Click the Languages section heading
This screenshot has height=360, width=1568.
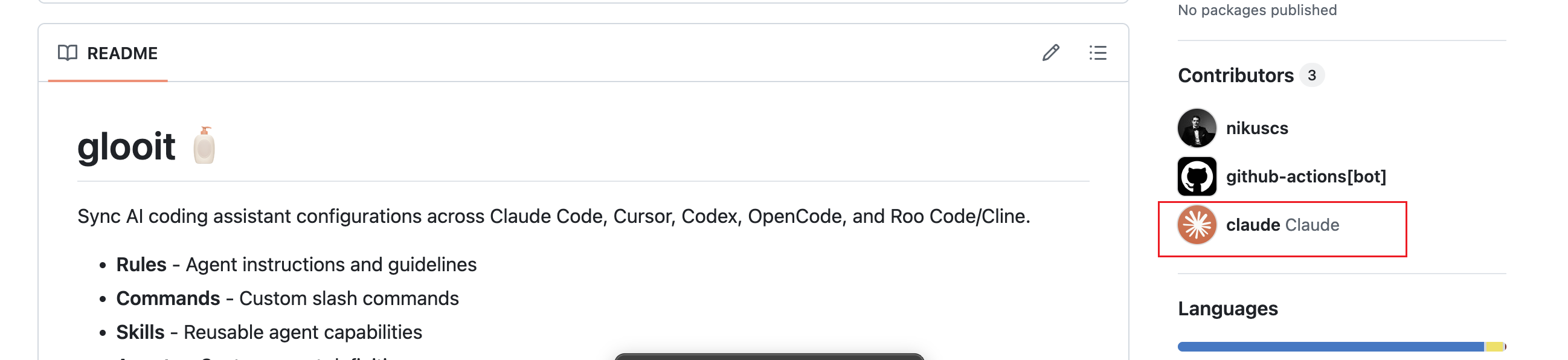click(1228, 309)
